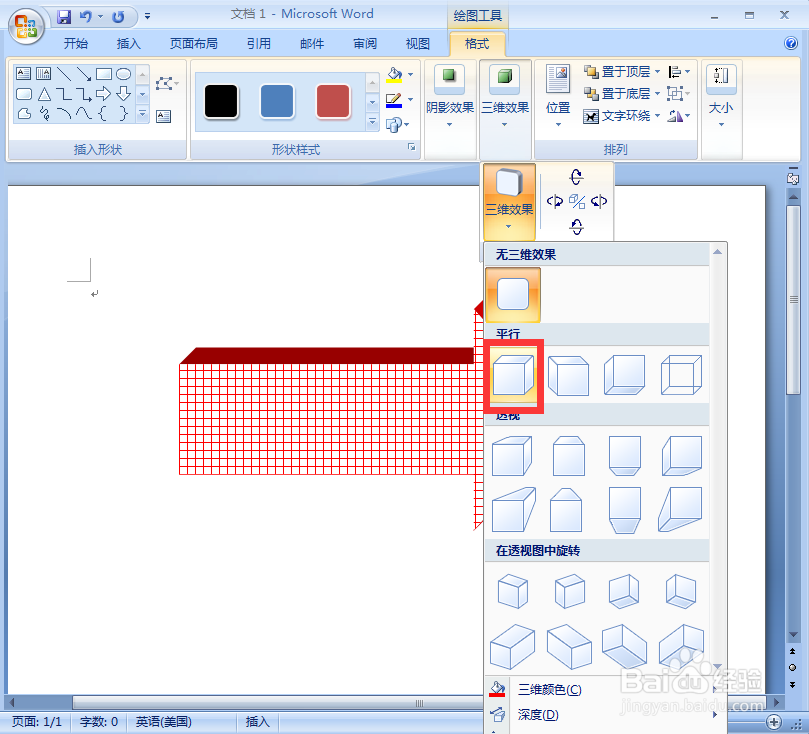Image resolution: width=809 pixels, height=734 pixels.
Task: Apply the blue shape style swatch
Action: [277, 102]
